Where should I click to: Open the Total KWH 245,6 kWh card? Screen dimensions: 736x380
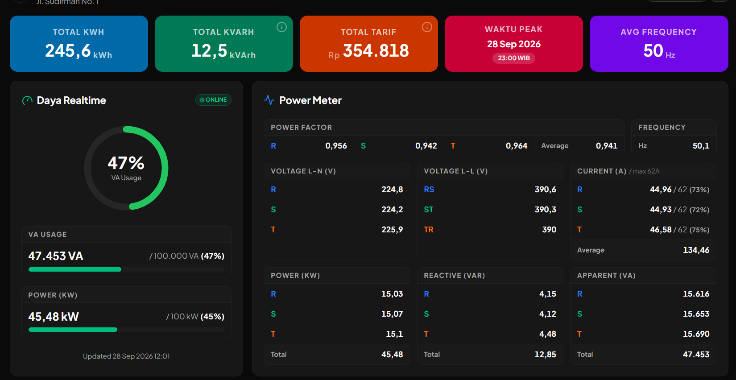click(79, 44)
